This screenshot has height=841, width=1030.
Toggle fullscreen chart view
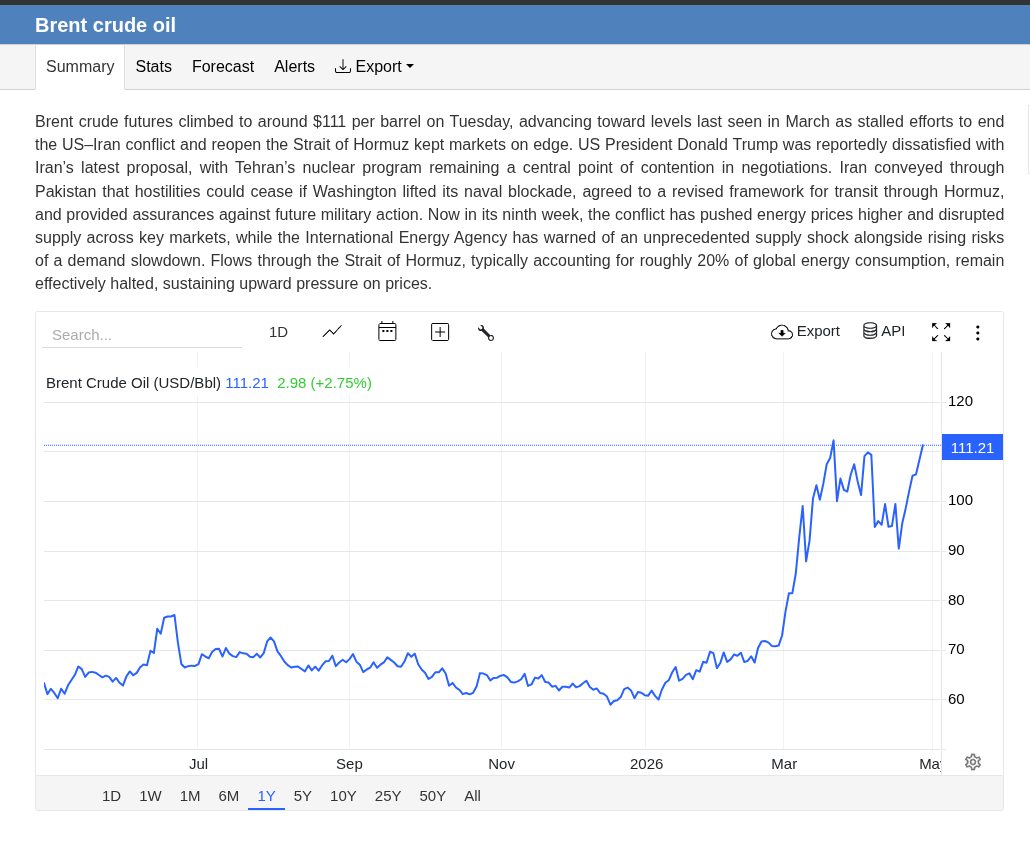pos(941,332)
